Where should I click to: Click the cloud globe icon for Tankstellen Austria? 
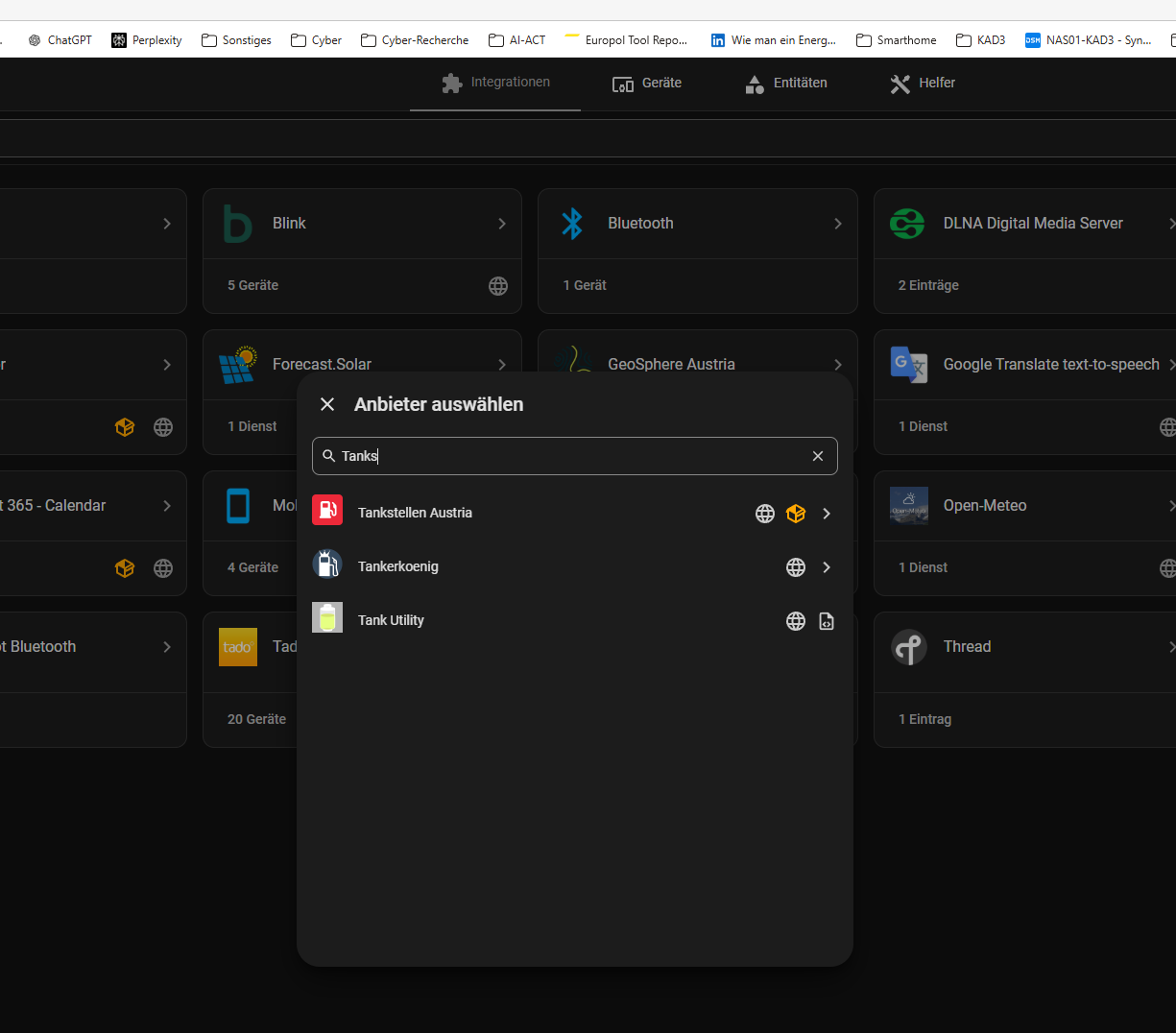pos(765,514)
